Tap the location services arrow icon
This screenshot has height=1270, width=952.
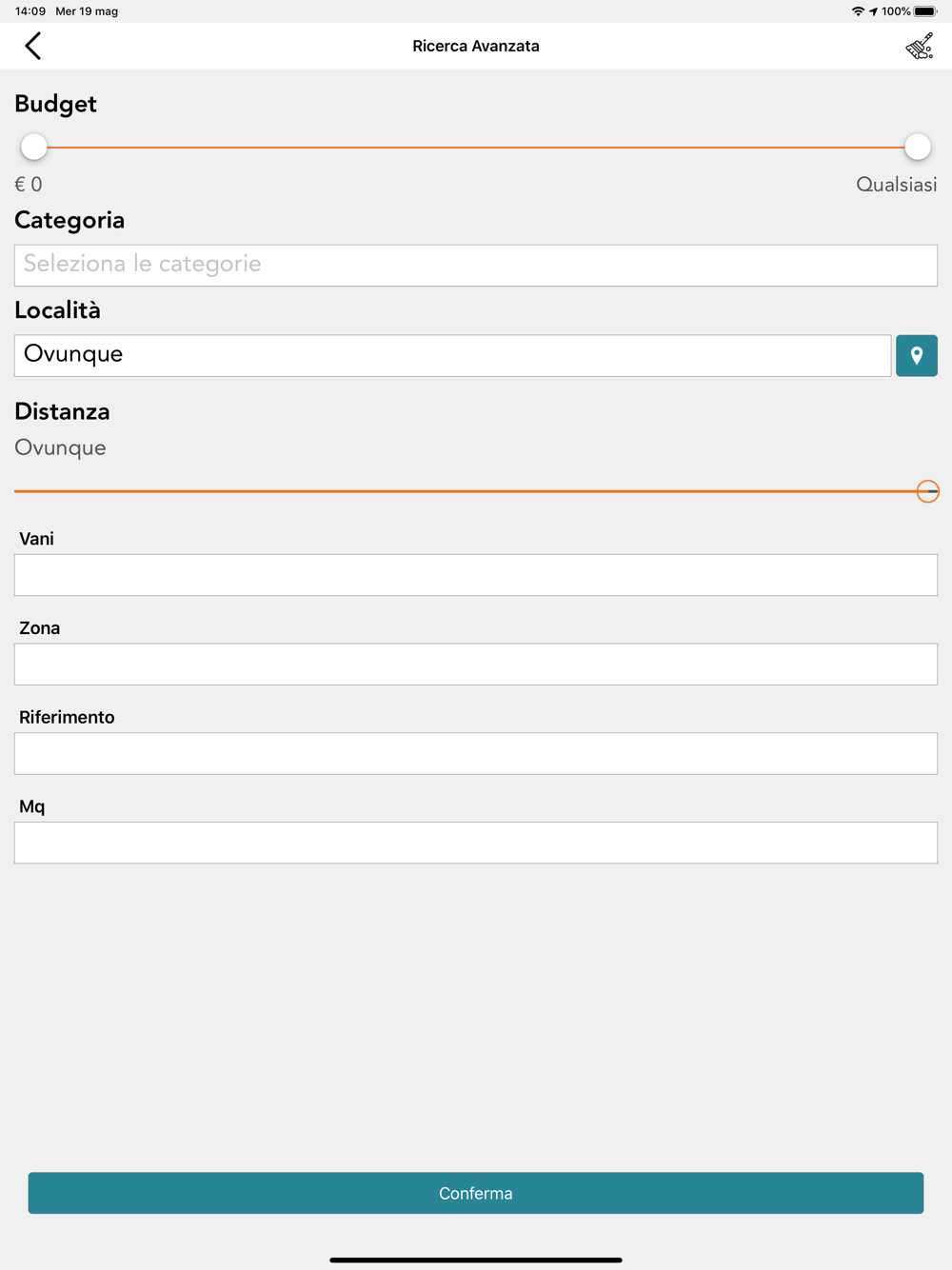(873, 11)
